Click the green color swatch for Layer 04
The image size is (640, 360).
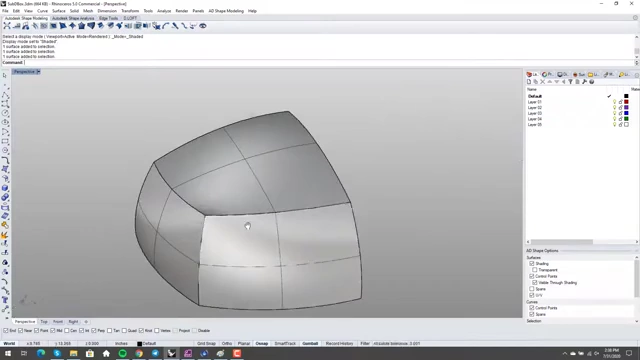pyautogui.click(x=626, y=119)
